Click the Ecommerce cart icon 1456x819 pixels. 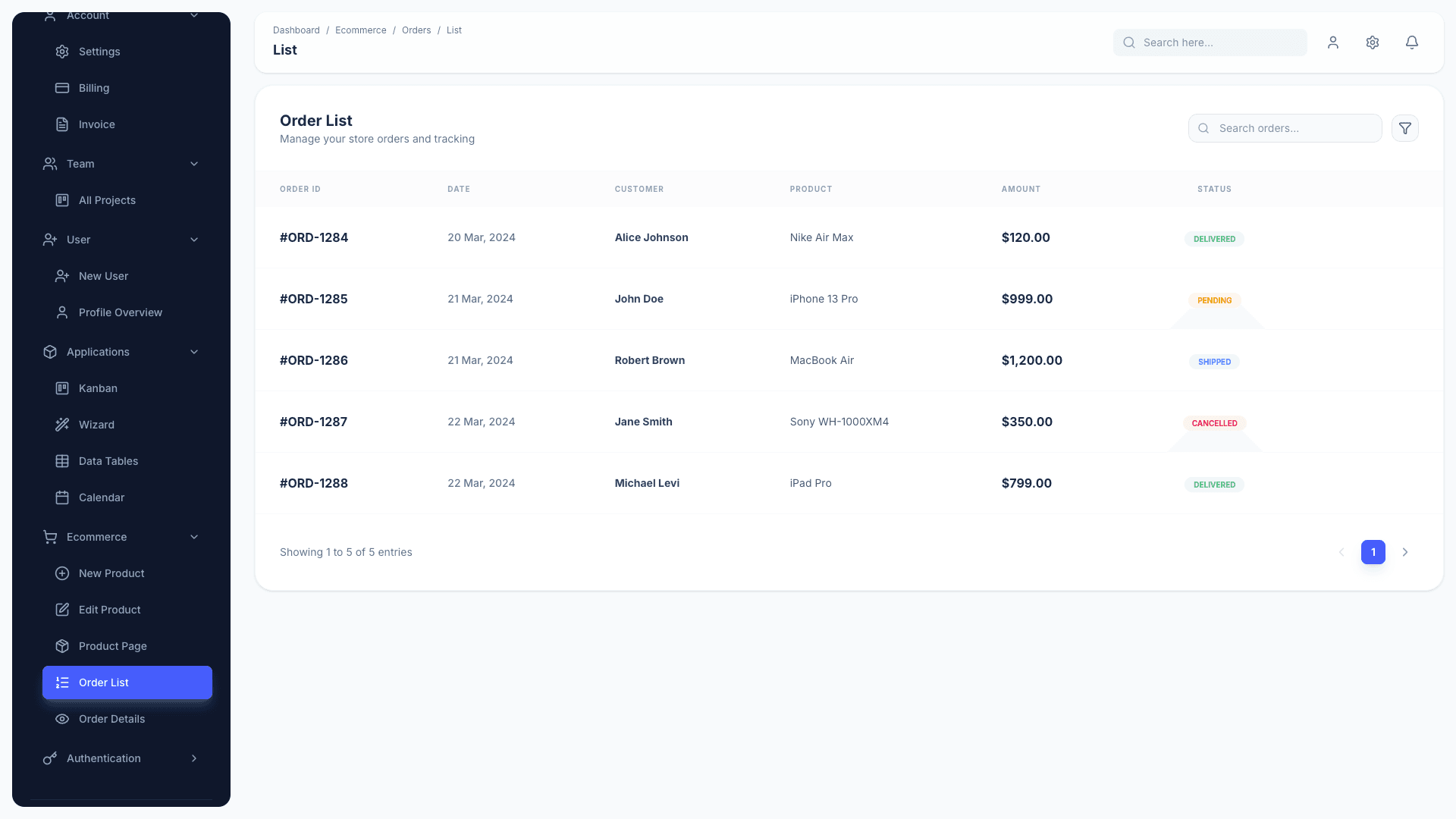click(x=49, y=537)
